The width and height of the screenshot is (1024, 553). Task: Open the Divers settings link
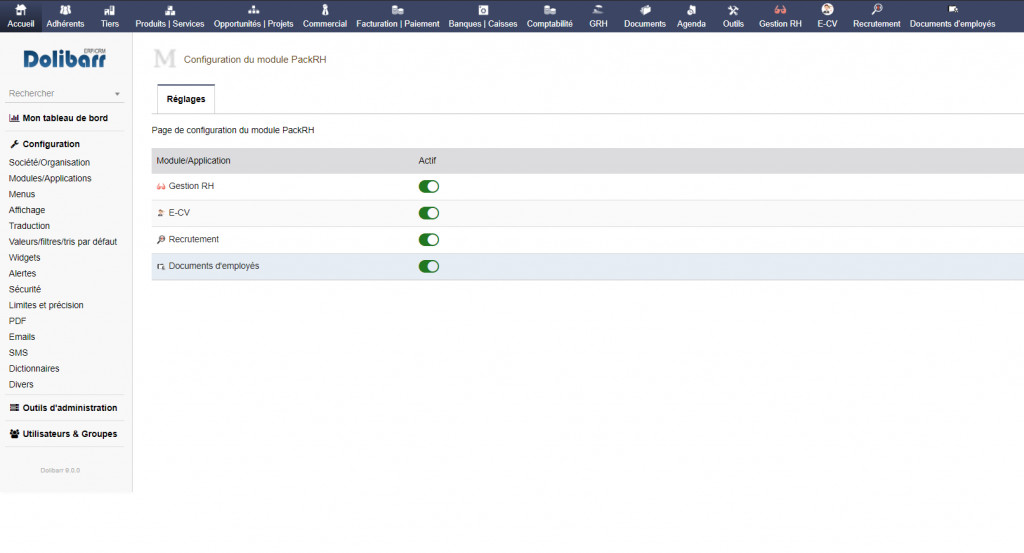[x=21, y=385]
